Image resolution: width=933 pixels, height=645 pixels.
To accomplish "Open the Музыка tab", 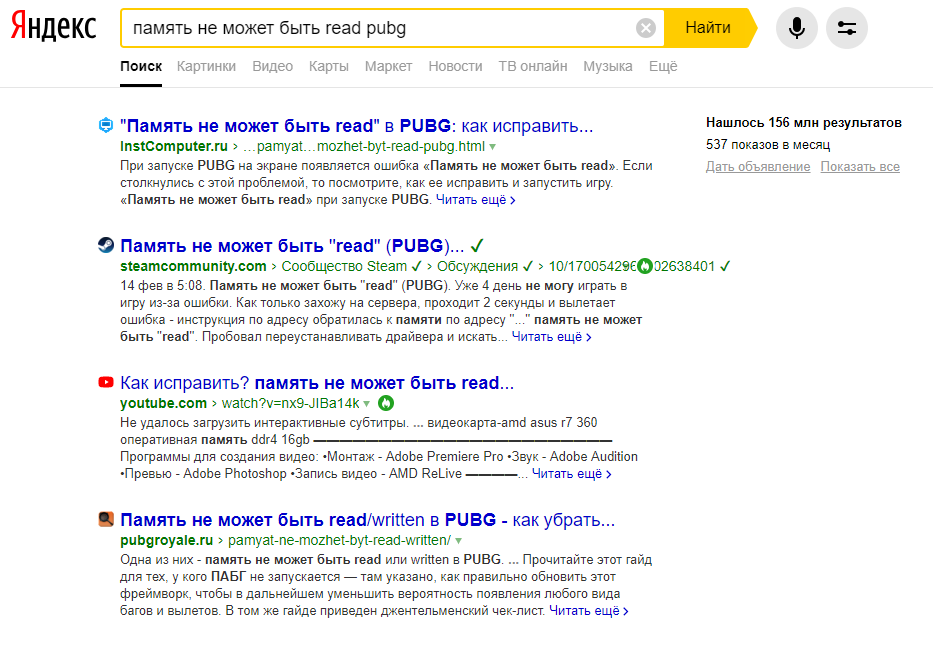I will (x=608, y=66).
